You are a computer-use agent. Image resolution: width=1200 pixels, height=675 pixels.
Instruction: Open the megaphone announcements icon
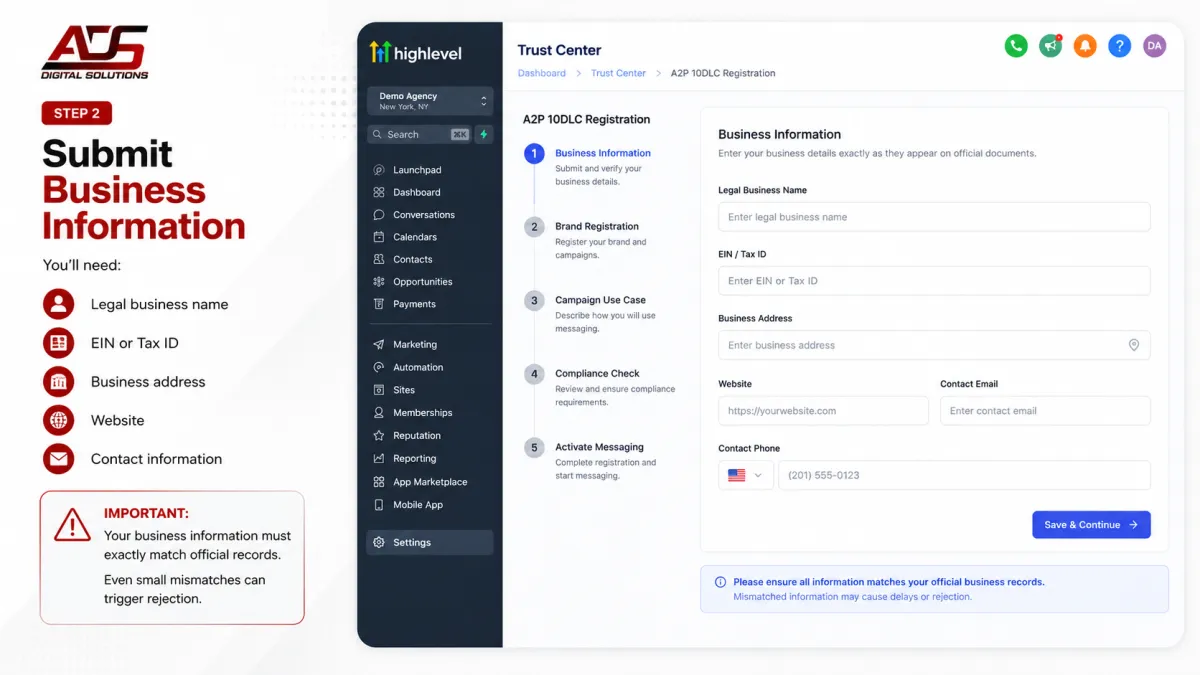tap(1050, 46)
